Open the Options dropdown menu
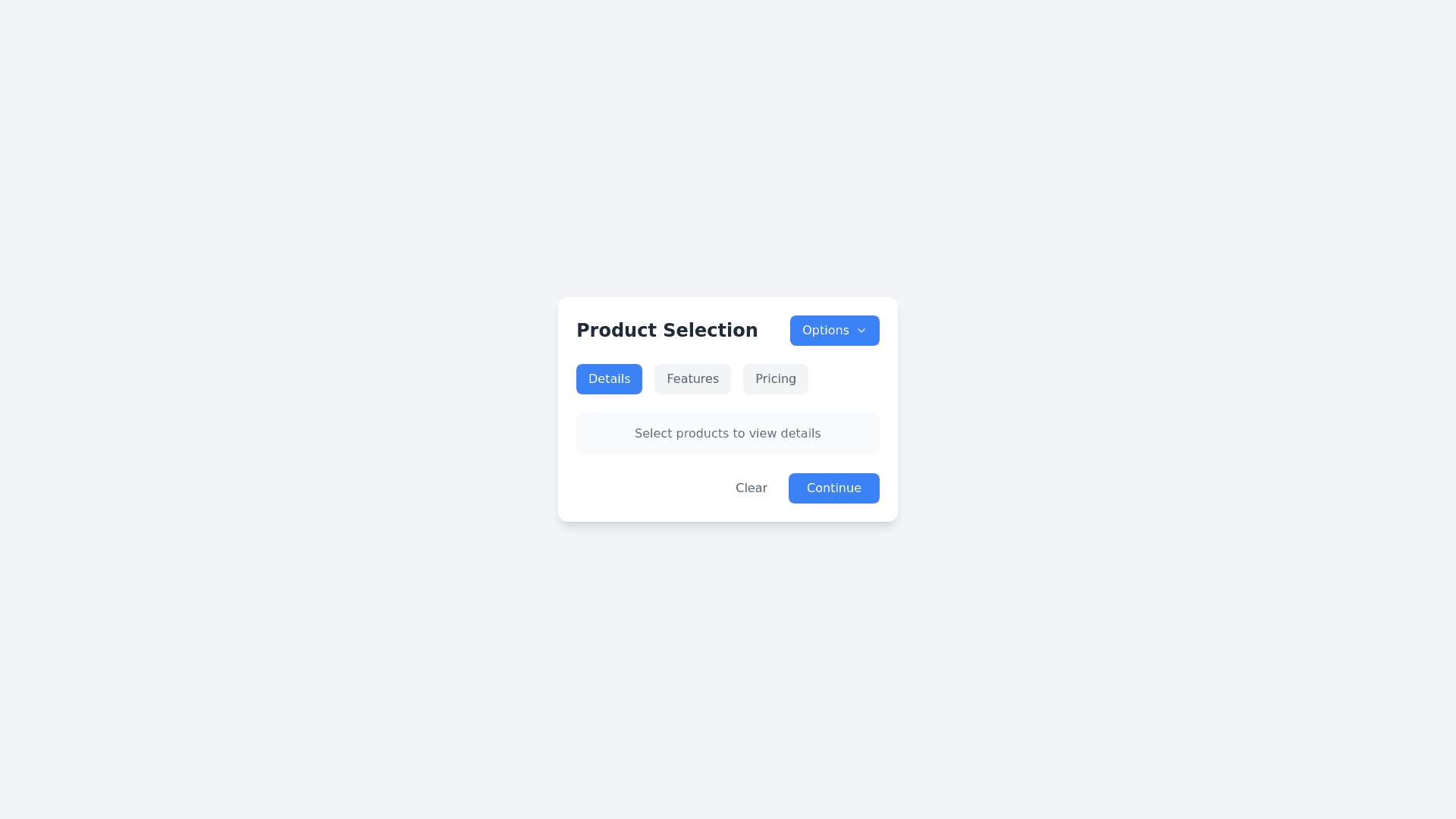 coord(834,331)
